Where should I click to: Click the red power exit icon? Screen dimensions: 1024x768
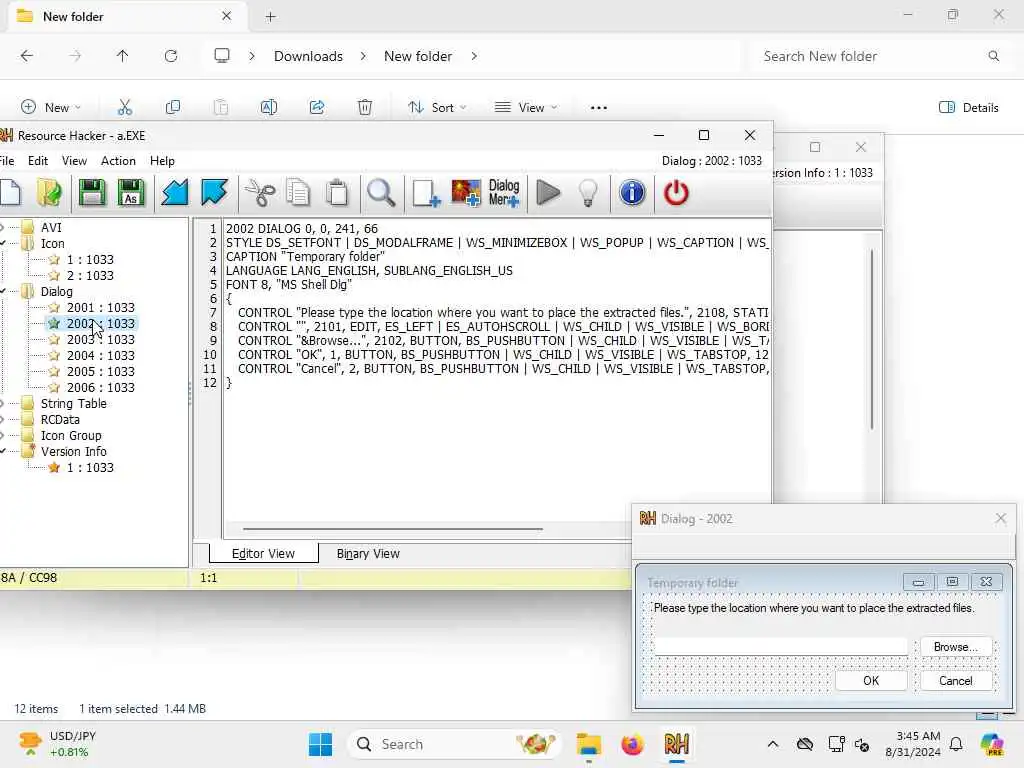(x=676, y=193)
